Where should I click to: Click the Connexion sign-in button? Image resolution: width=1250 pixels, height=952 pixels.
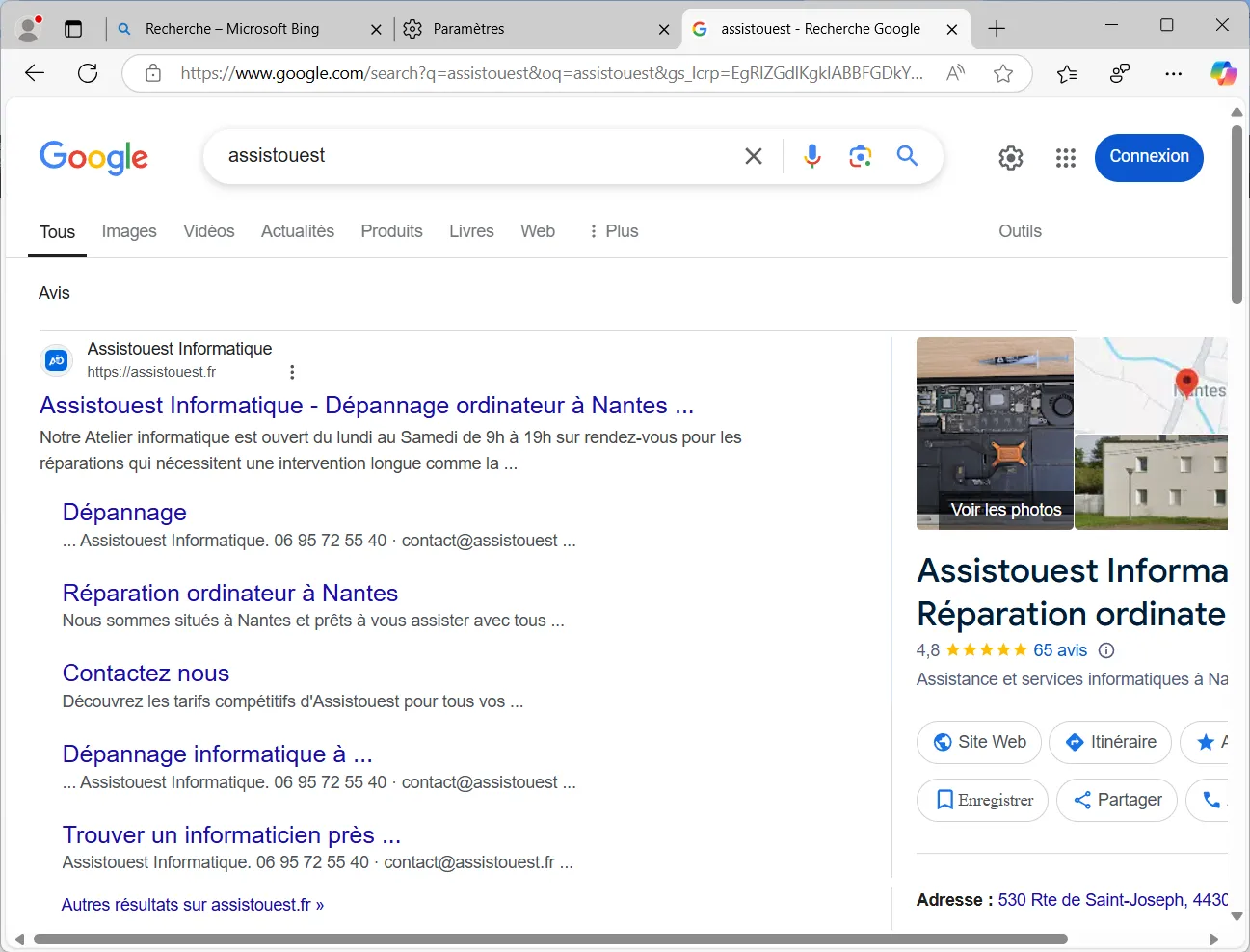point(1149,157)
